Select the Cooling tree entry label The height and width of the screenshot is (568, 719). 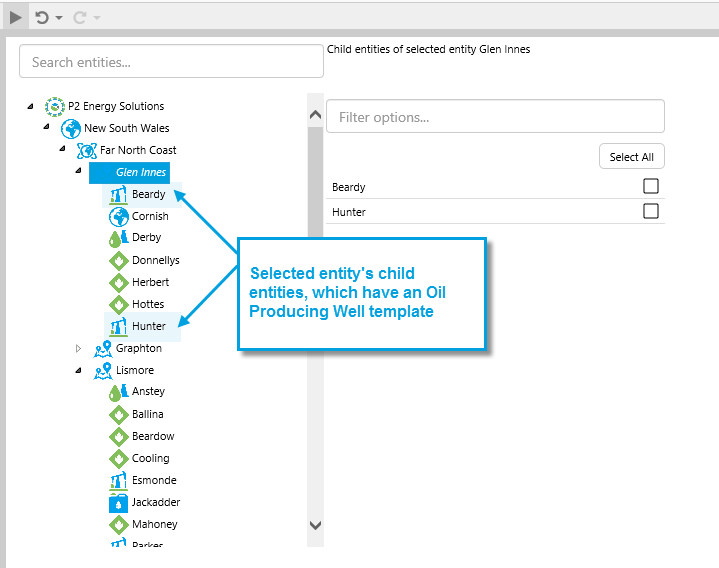[150, 458]
